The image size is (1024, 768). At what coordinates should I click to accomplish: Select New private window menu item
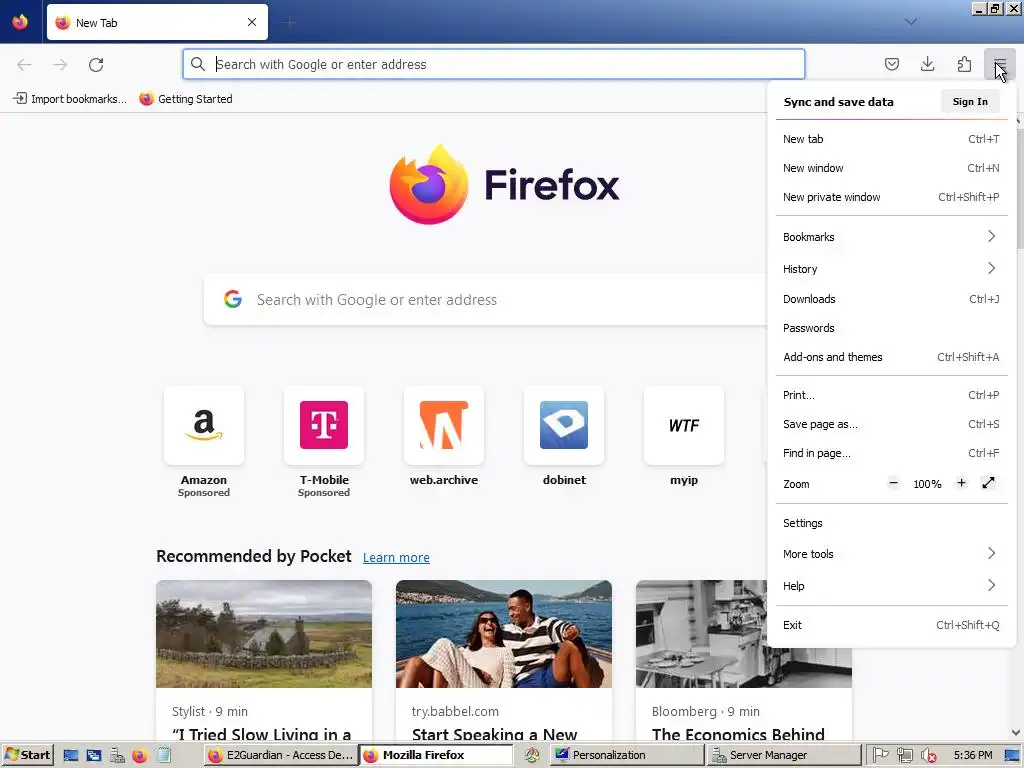coord(891,197)
